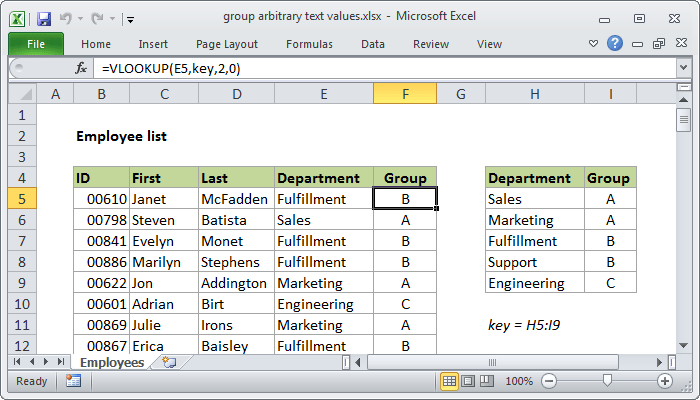
Task: Click the Excel application icon in title bar
Action: coord(17,19)
